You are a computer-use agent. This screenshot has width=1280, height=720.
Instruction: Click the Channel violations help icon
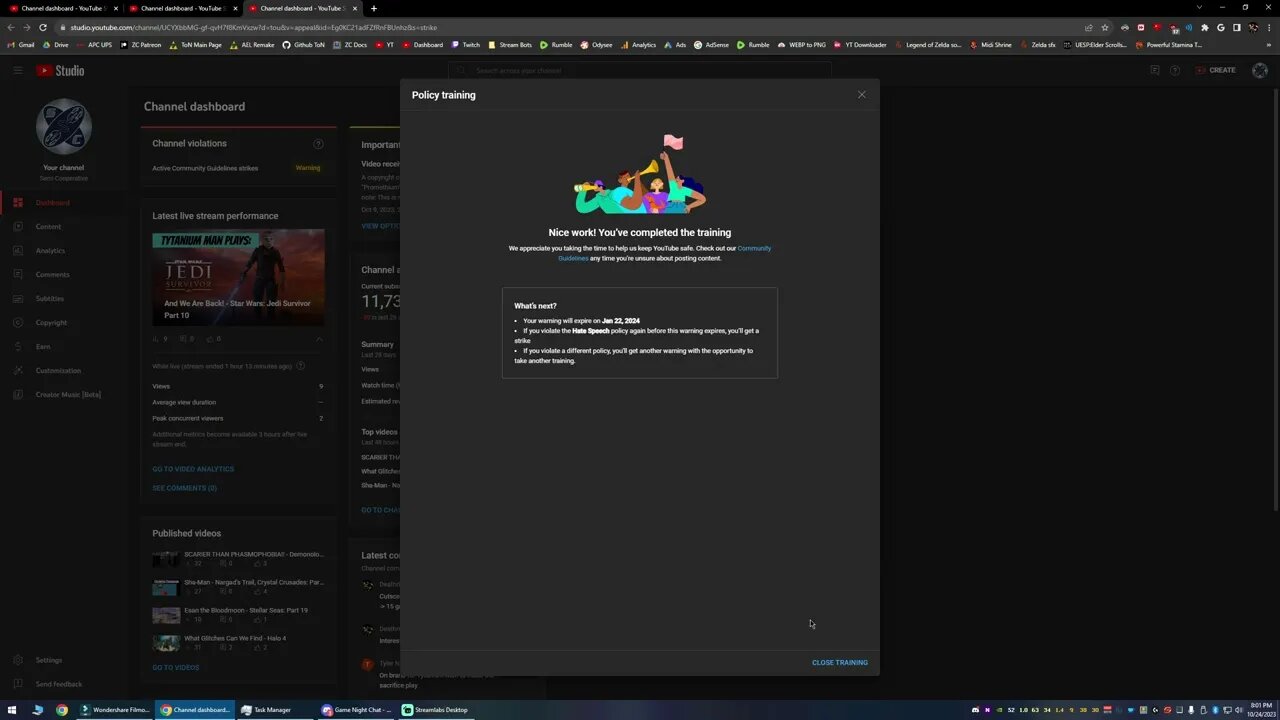click(319, 144)
